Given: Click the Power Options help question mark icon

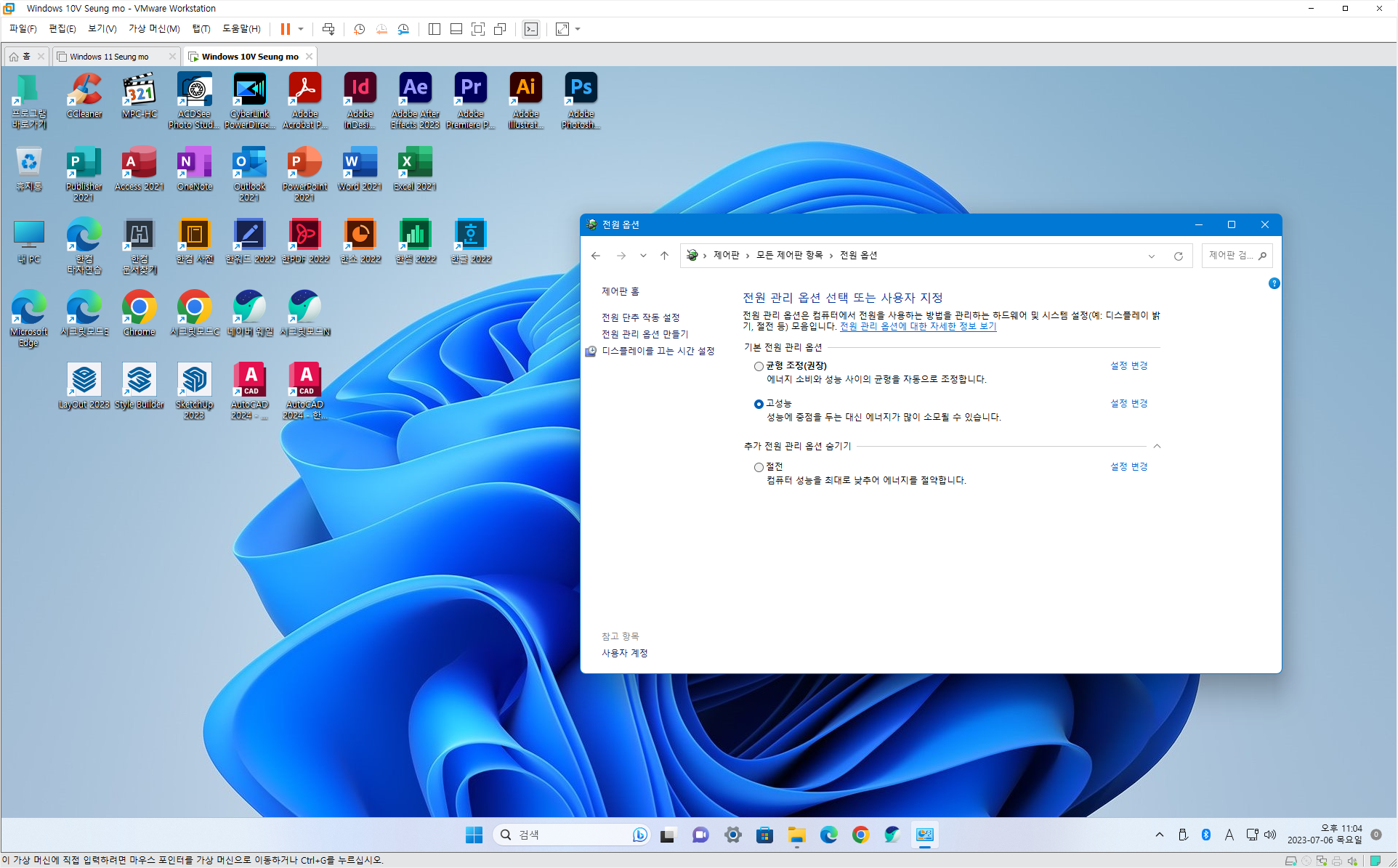Looking at the screenshot, I should click(1274, 283).
